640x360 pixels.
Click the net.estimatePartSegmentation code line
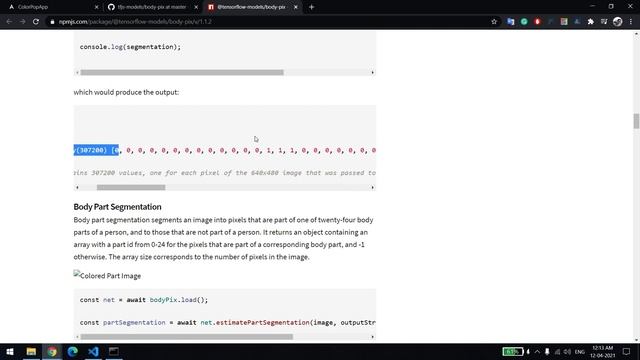click(x=227, y=322)
